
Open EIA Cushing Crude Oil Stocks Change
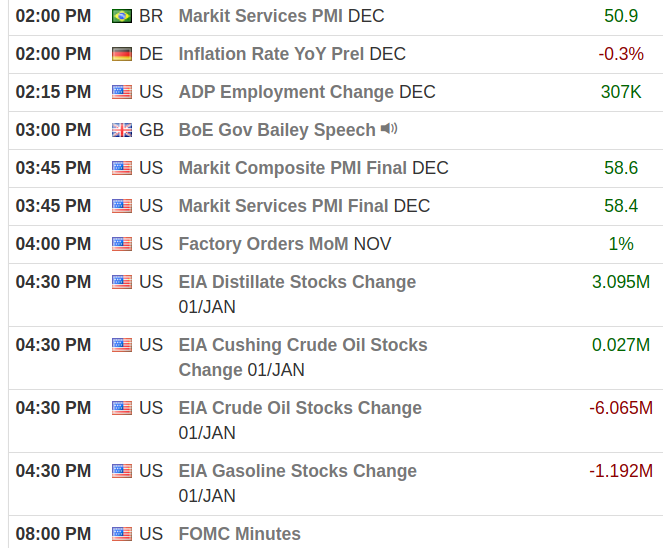(302, 345)
